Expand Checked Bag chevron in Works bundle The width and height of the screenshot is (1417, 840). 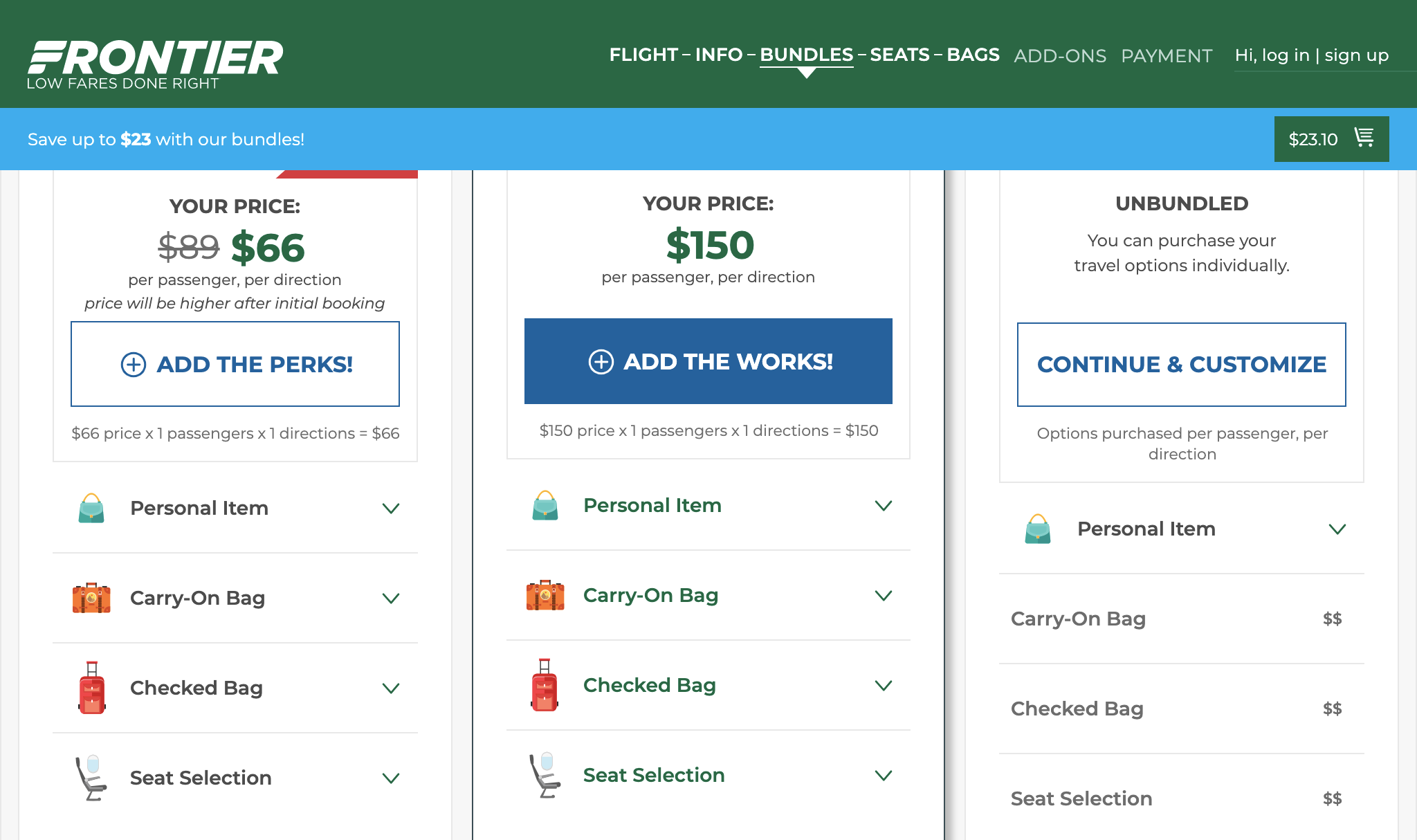click(x=884, y=686)
